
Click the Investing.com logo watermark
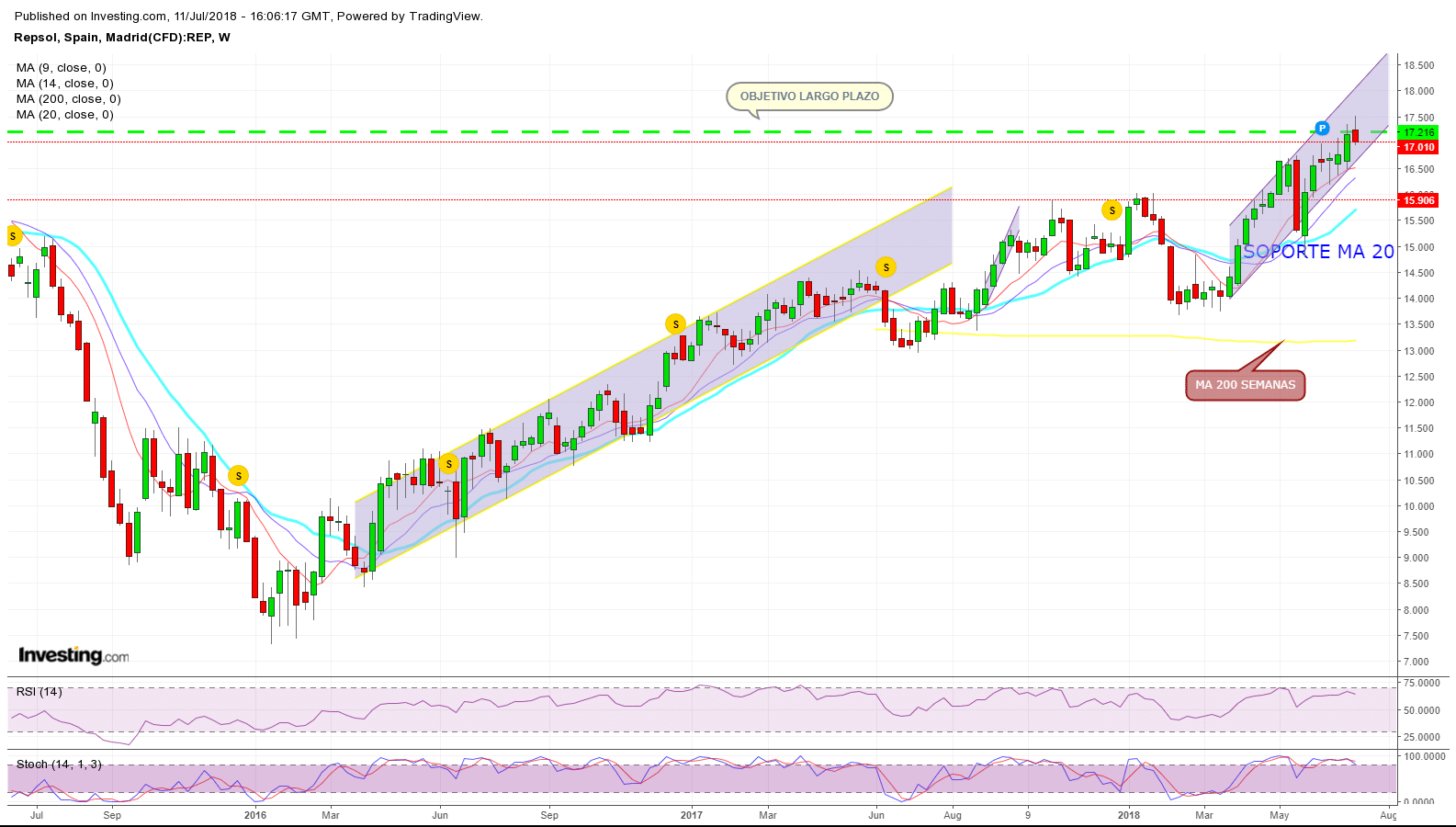(73, 655)
